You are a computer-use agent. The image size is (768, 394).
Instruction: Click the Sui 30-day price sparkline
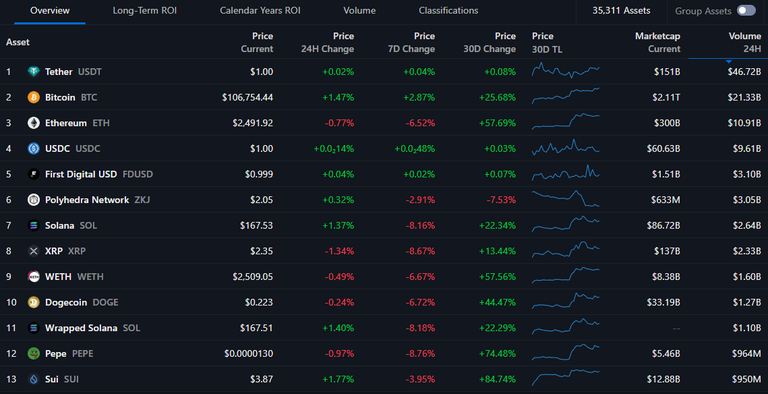pos(566,378)
